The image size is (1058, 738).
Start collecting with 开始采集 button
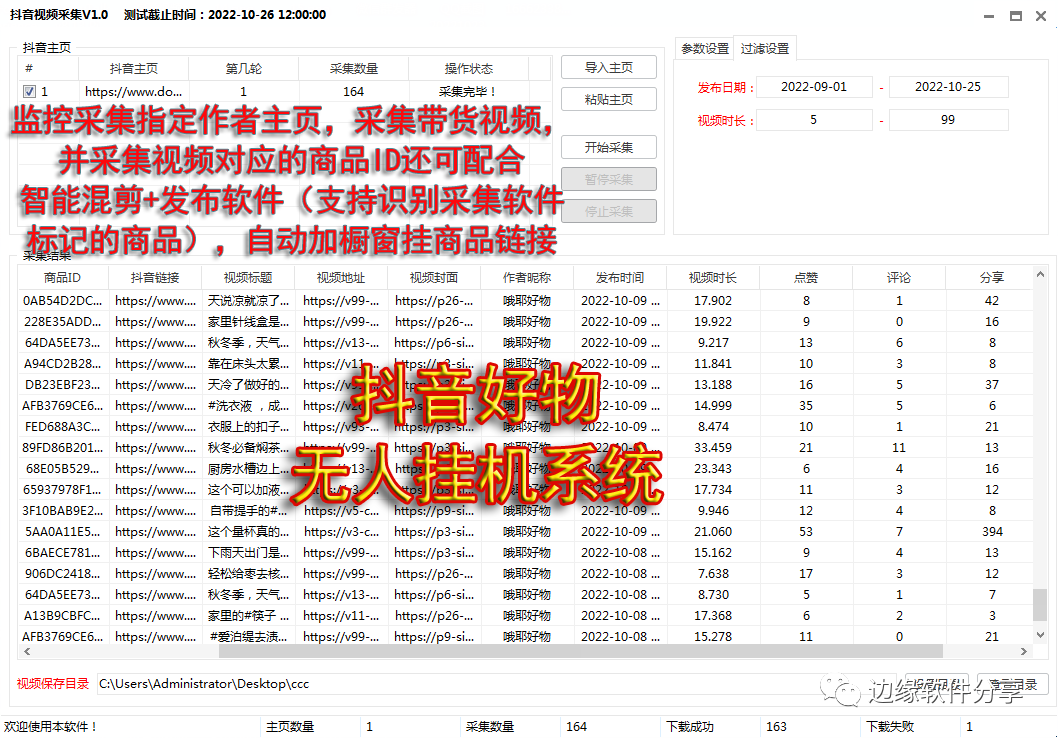pyautogui.click(x=609, y=147)
